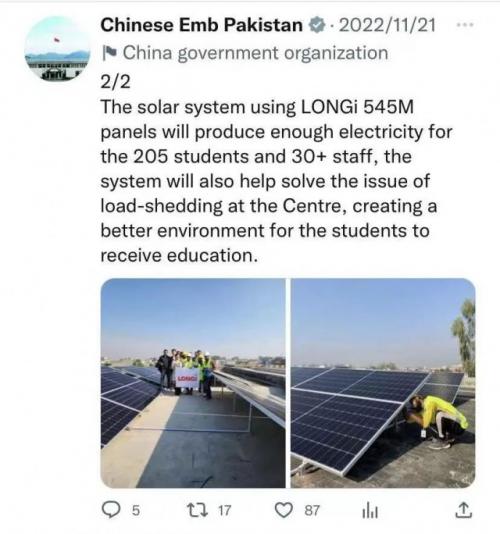Open the Chinese Emb Pakistan profile avatar
This screenshot has width=500, height=534.
pos(57,48)
